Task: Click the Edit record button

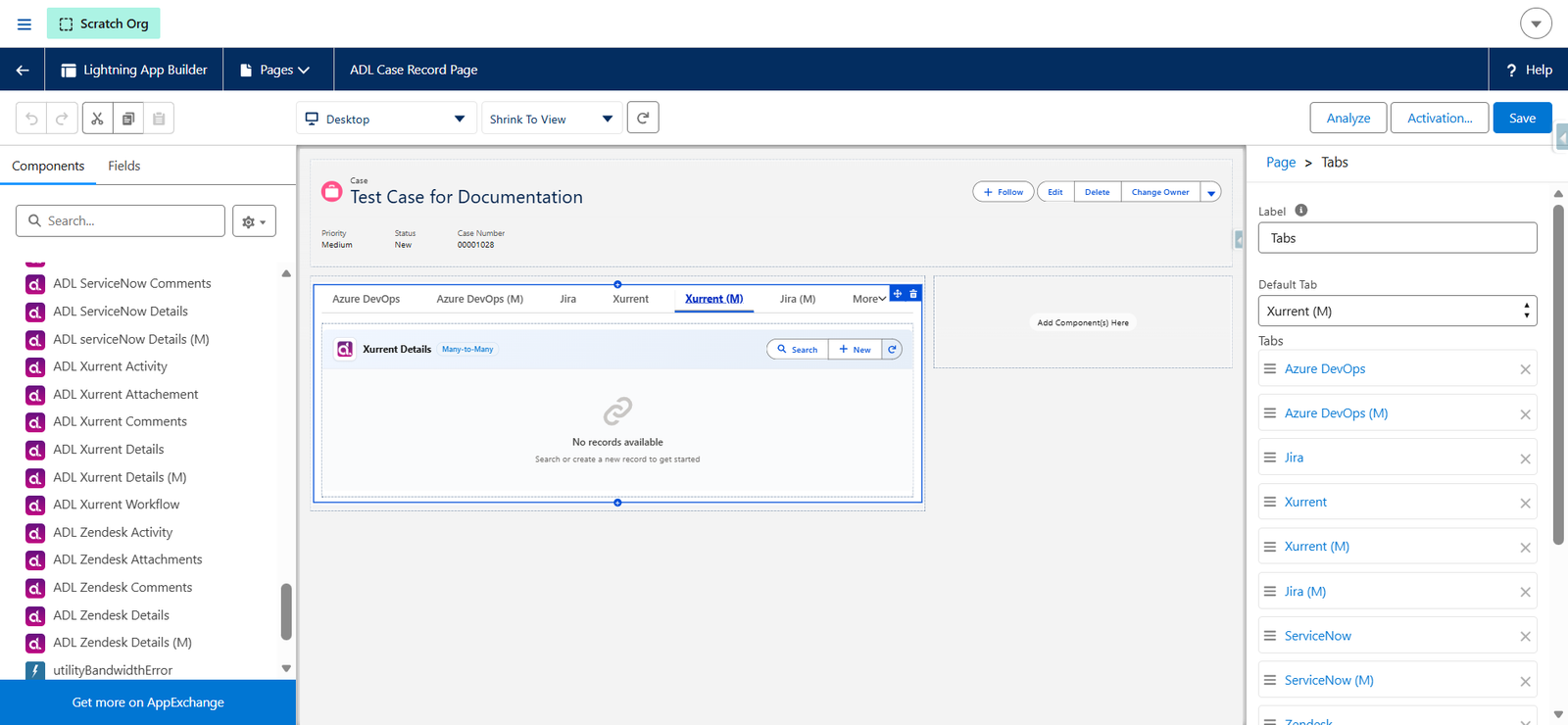Action: pyautogui.click(x=1055, y=192)
